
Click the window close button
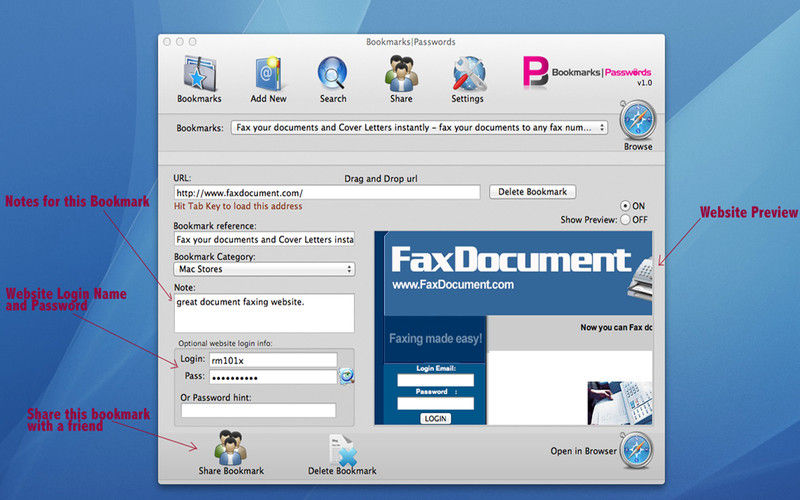167,42
